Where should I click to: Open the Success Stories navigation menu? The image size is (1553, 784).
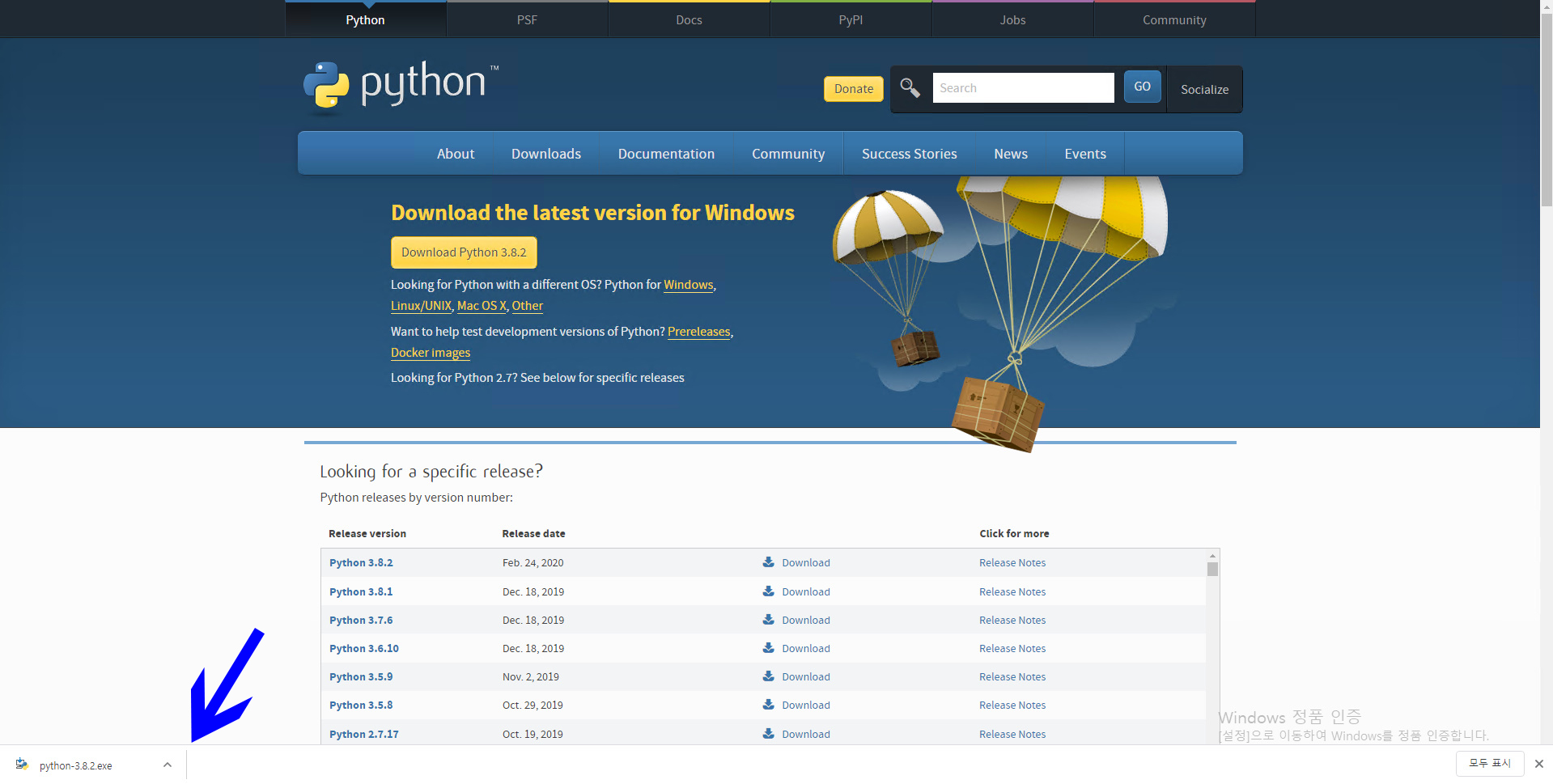tap(909, 154)
